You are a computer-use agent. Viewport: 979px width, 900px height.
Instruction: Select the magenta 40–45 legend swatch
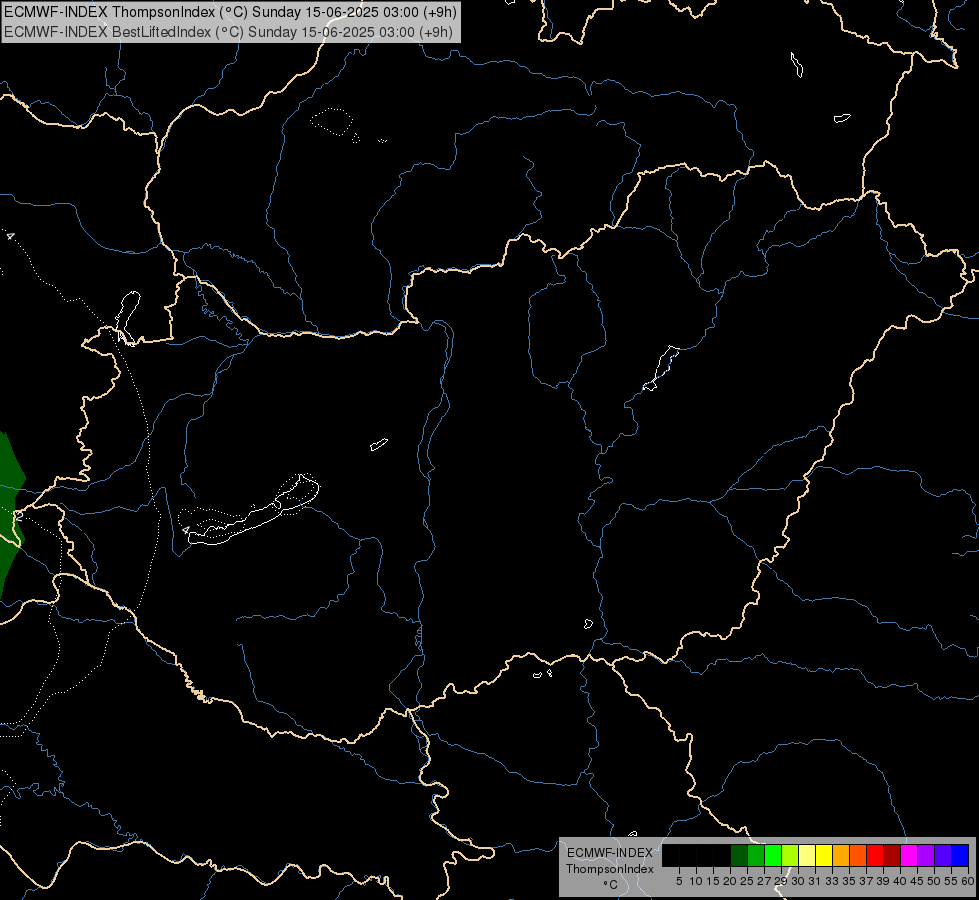pyautogui.click(x=909, y=855)
